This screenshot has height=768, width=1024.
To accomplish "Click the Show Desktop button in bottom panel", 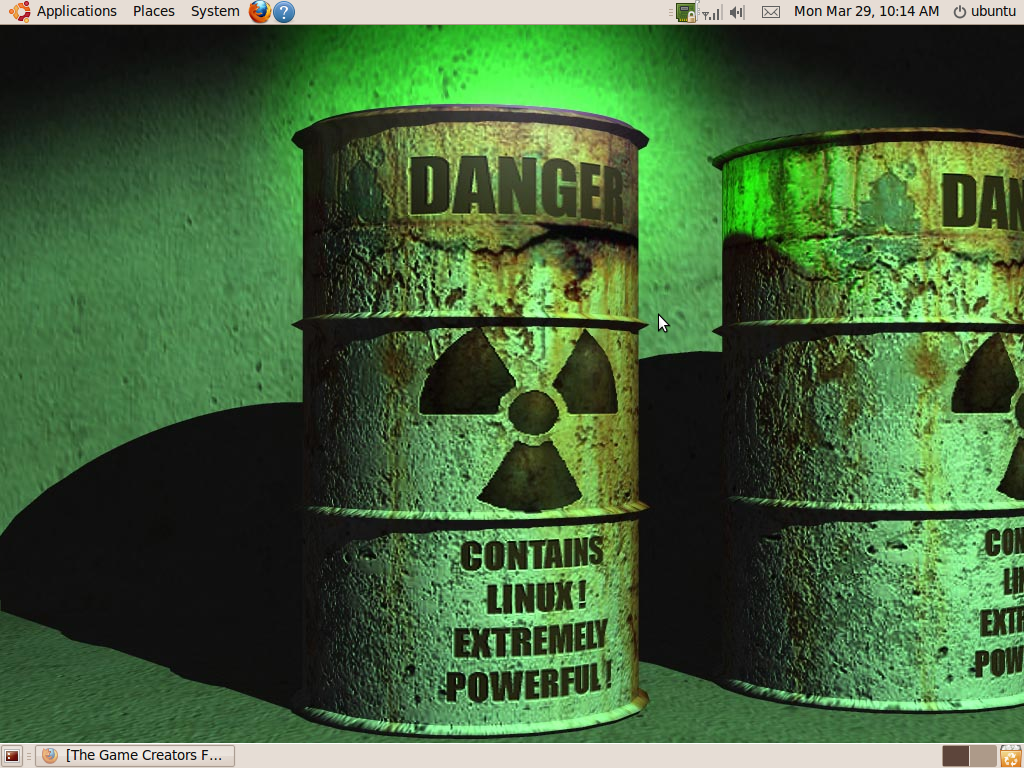I will click(x=12, y=756).
